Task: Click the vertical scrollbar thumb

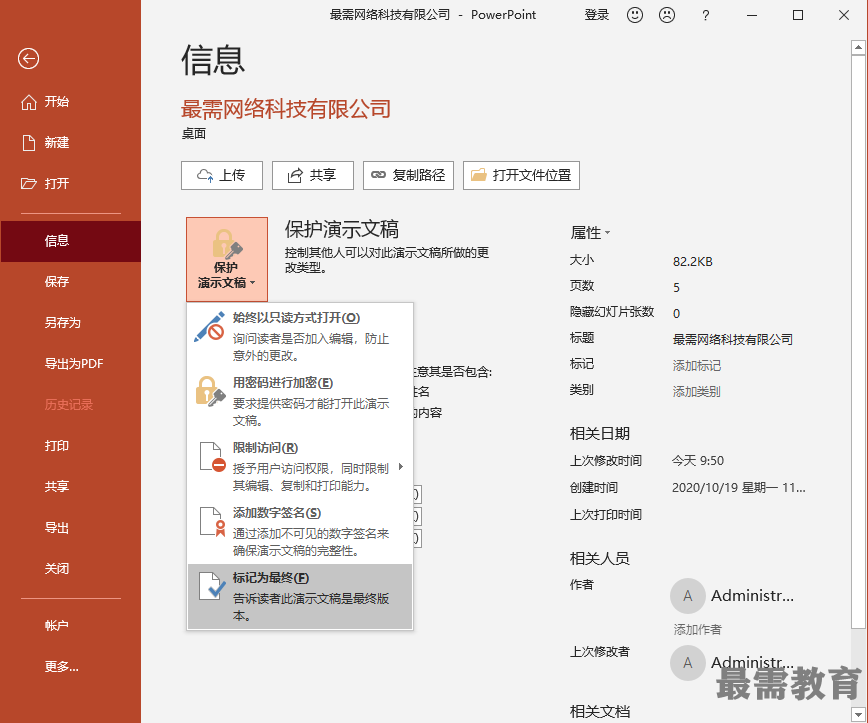Action: point(859,342)
